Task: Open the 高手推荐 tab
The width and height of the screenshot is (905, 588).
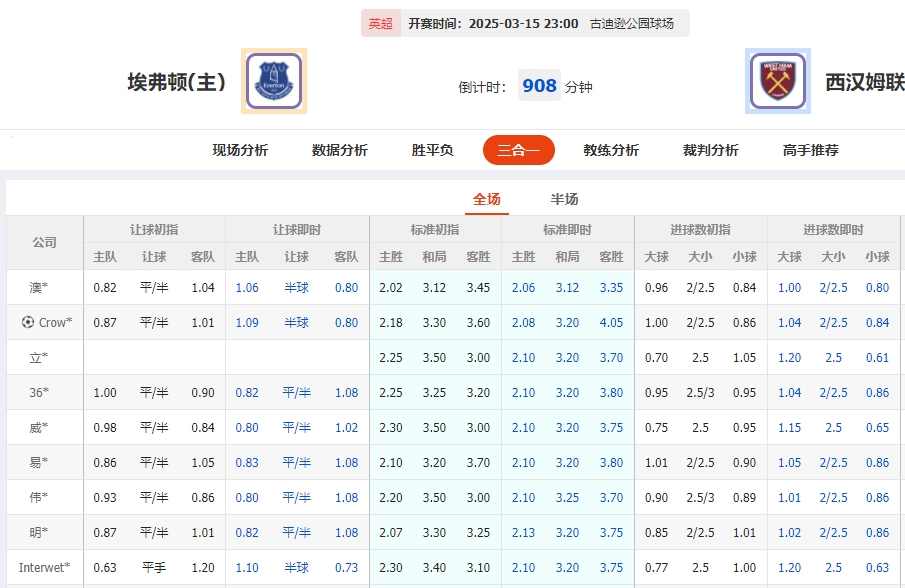Action: point(810,150)
